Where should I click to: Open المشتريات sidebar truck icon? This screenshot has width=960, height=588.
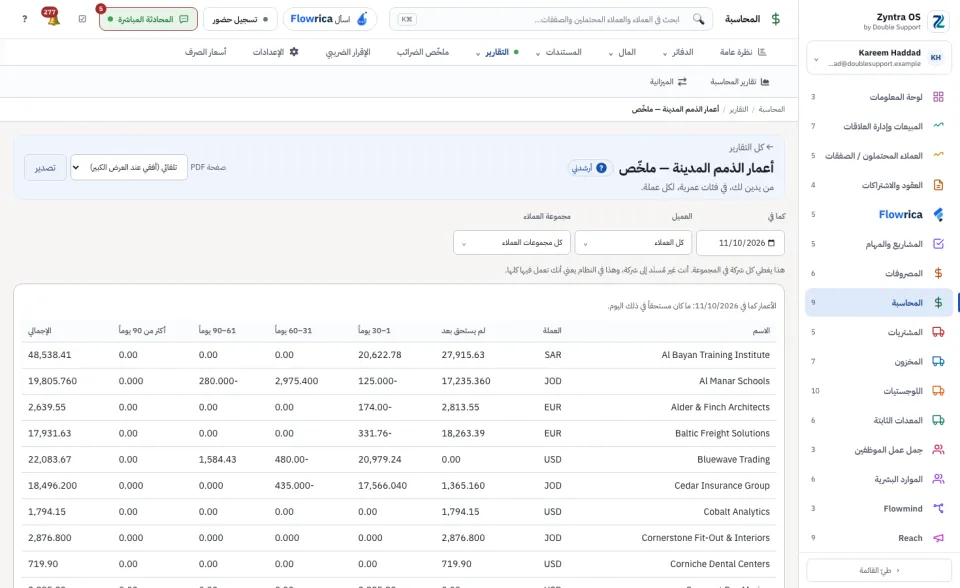[938, 332]
